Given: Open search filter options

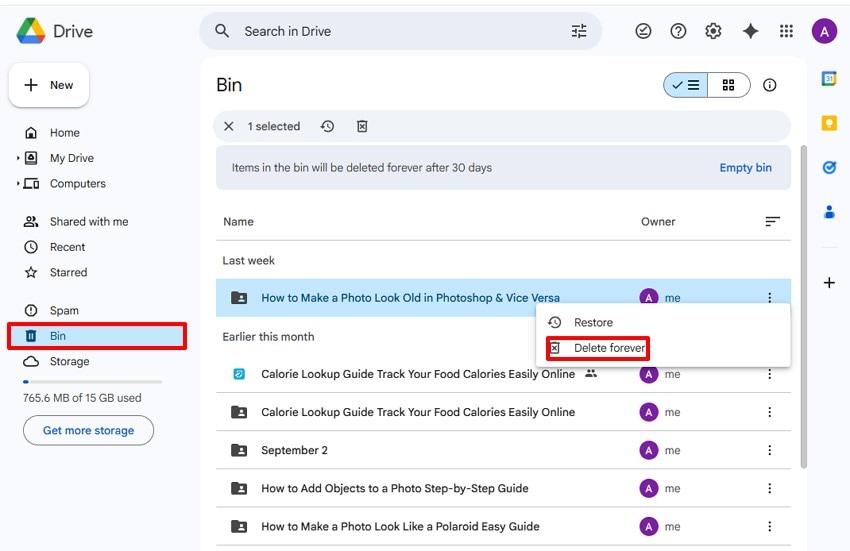Looking at the screenshot, I should tap(579, 31).
